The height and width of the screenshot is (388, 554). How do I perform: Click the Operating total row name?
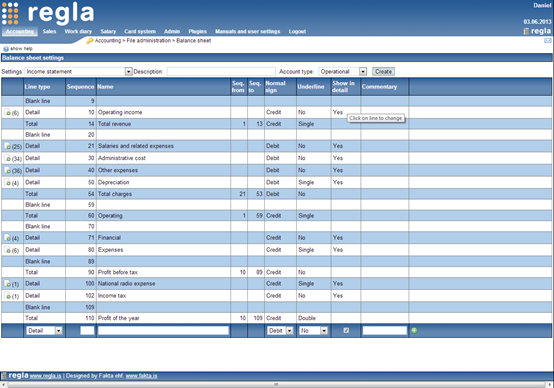110,216
